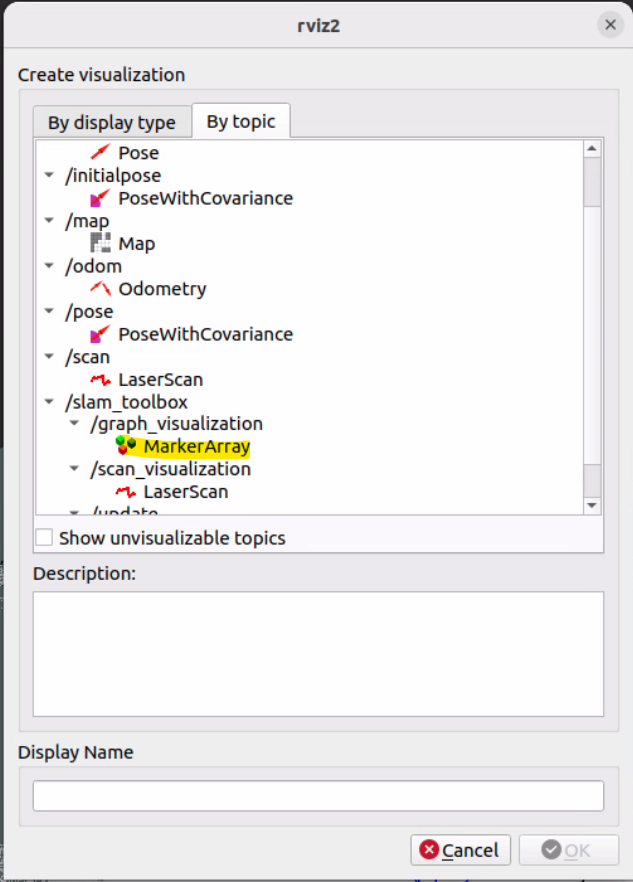
Task: Select LaserScan icon under /scan_visualization
Action: (x=126, y=492)
